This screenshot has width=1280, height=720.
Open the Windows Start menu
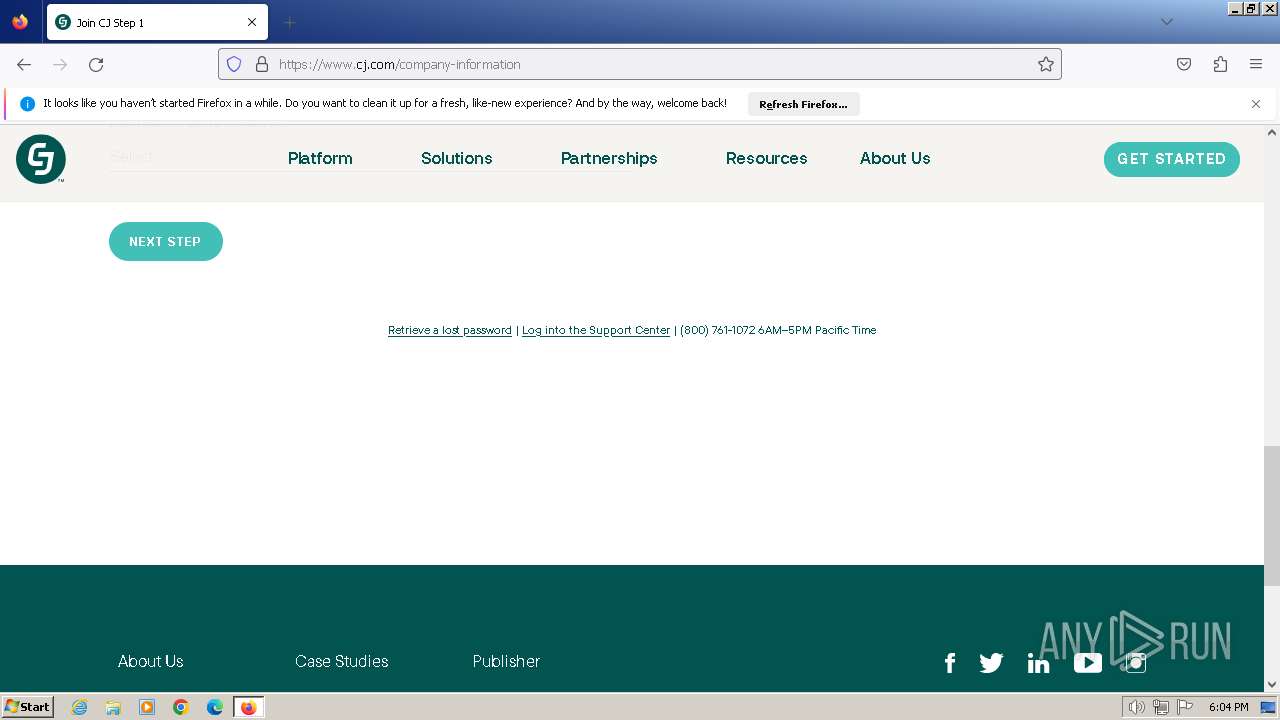point(28,707)
